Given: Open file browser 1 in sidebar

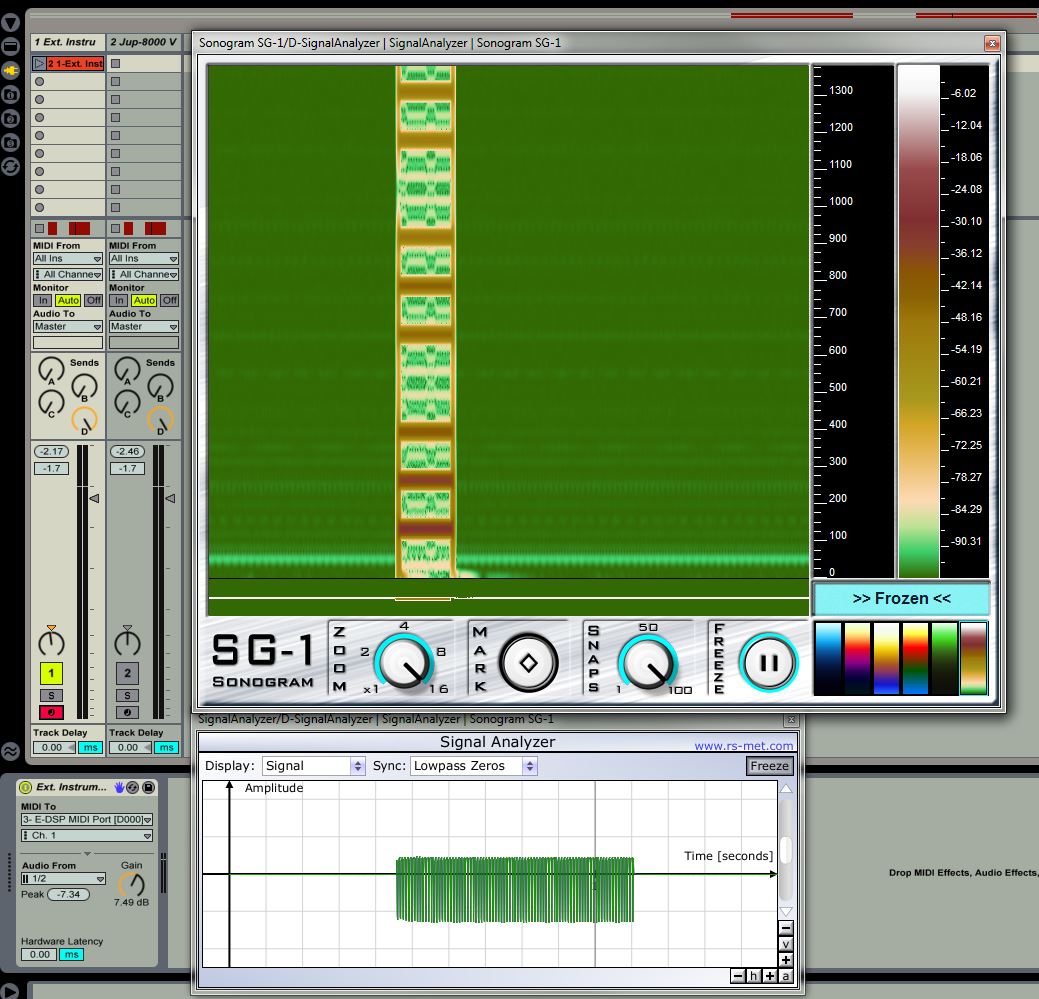Looking at the screenshot, I should tap(10, 94).
